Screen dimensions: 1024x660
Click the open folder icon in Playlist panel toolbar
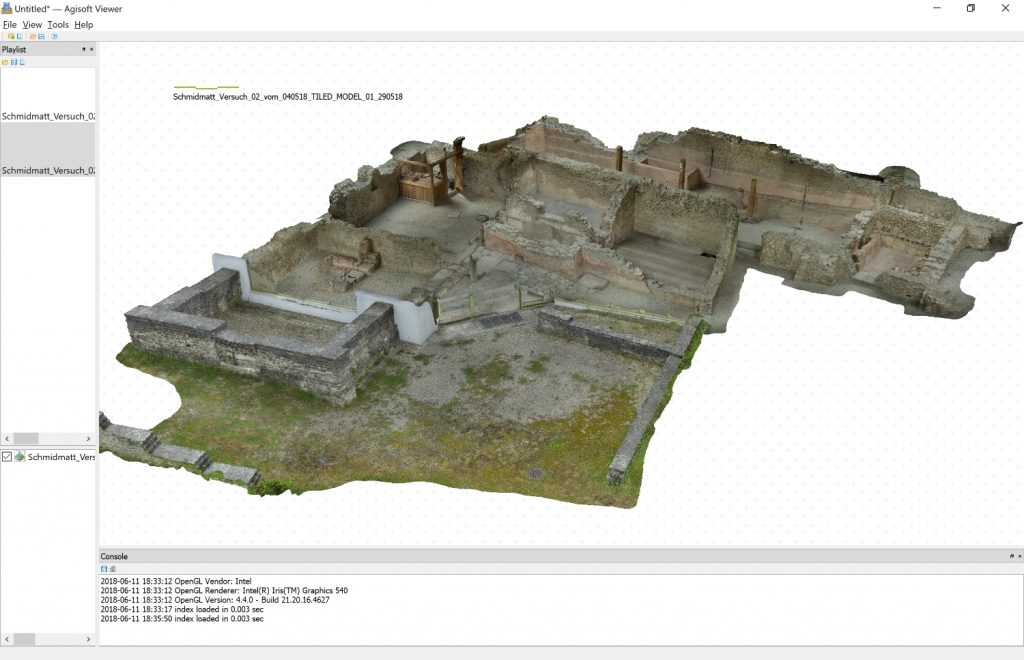[x=5, y=62]
